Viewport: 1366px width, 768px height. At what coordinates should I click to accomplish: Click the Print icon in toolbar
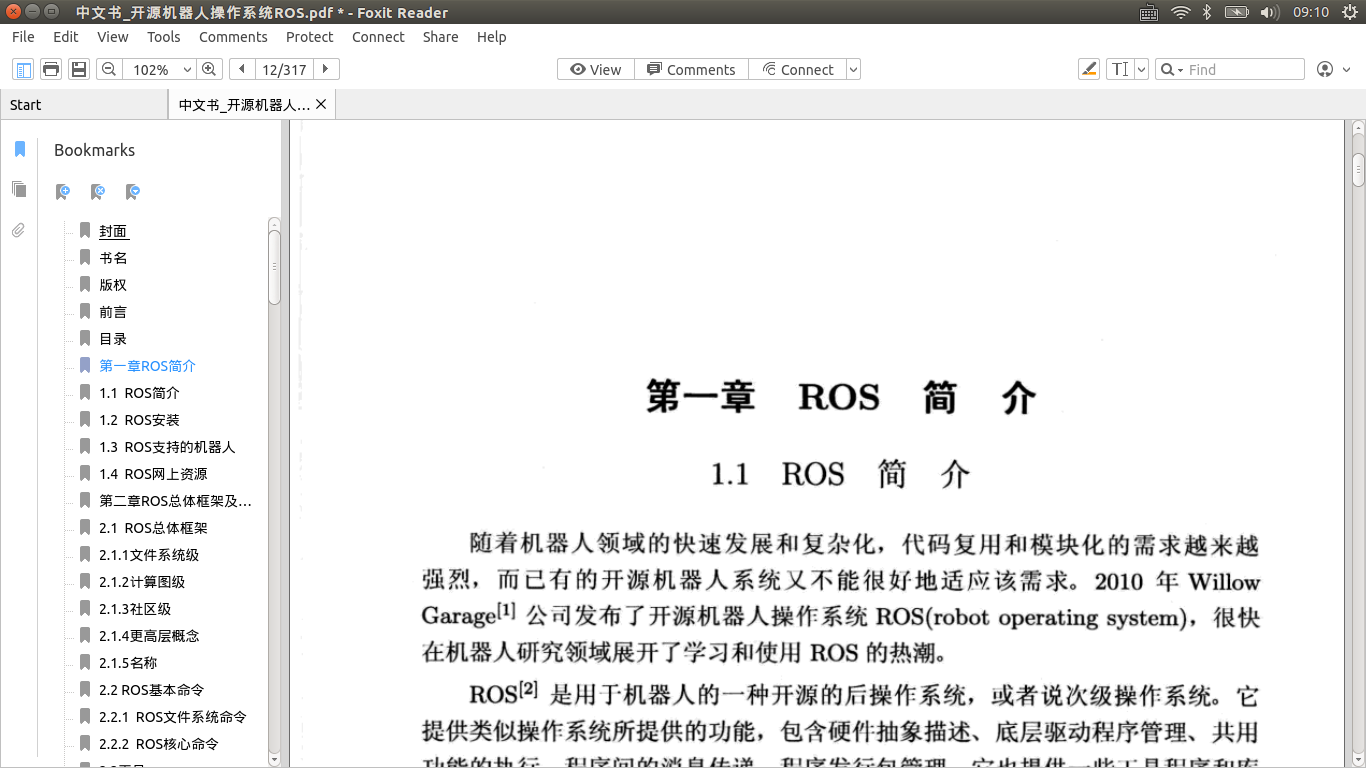(51, 69)
